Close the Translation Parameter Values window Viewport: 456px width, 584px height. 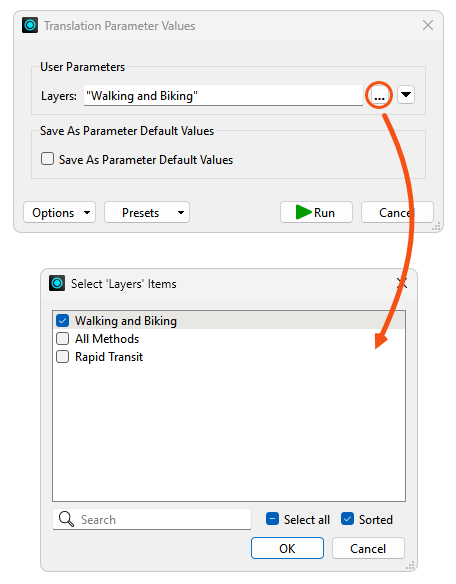[x=428, y=25]
